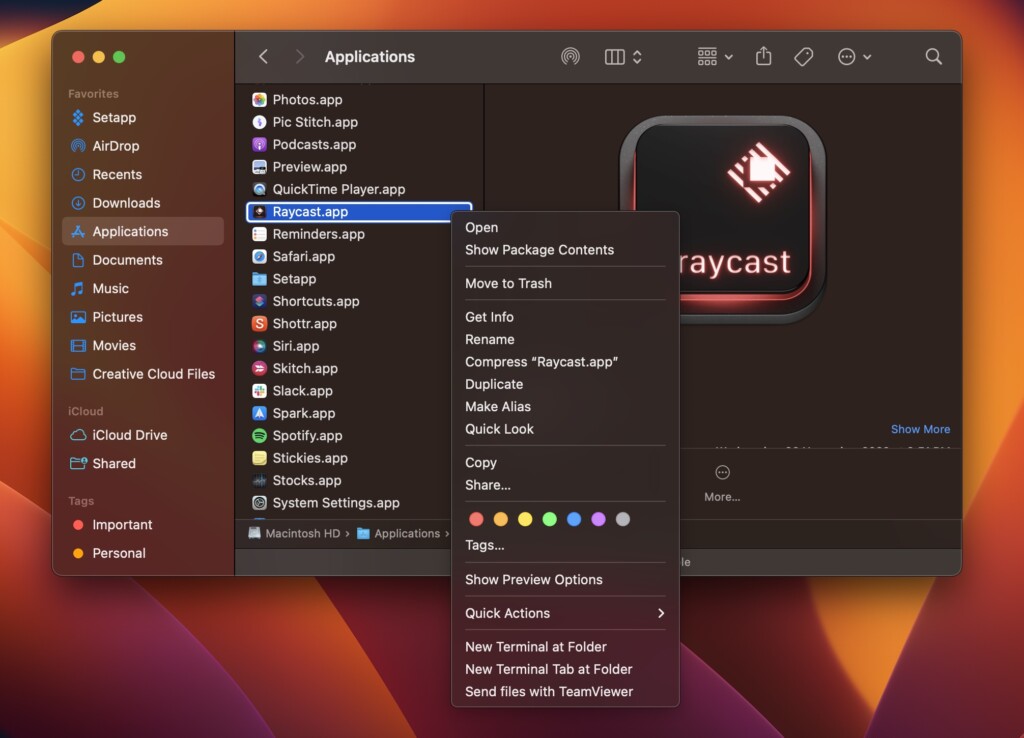Expand the Quick Actions submenu
The height and width of the screenshot is (738, 1024).
pyautogui.click(x=564, y=613)
